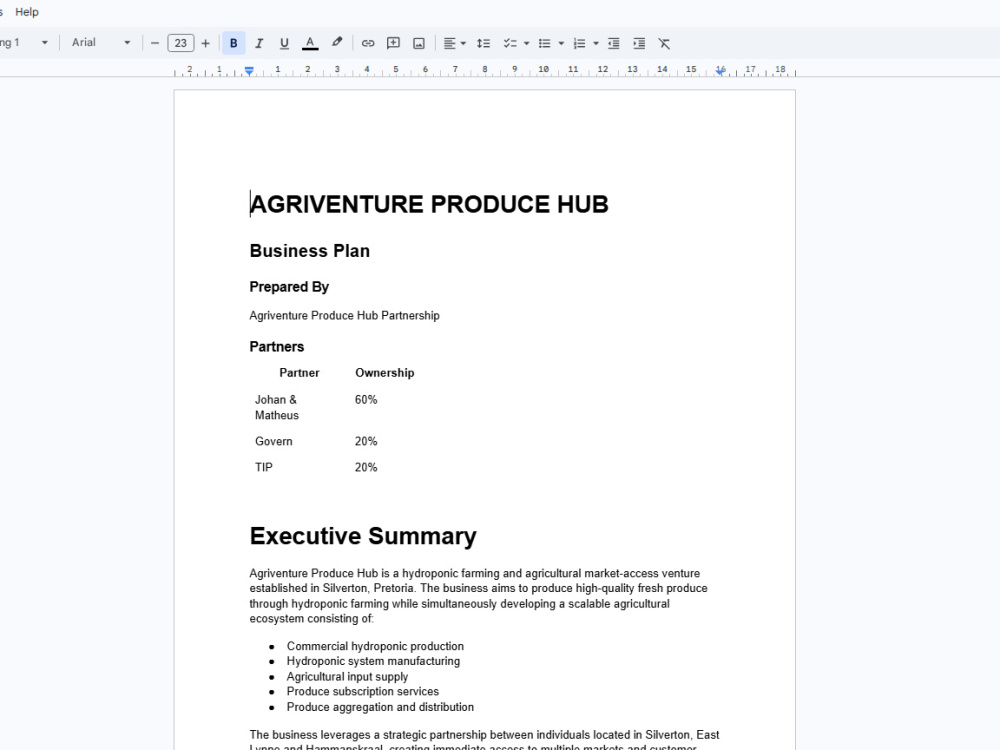The width and height of the screenshot is (1000, 750).
Task: Apply numbered list
Action: pos(579,43)
